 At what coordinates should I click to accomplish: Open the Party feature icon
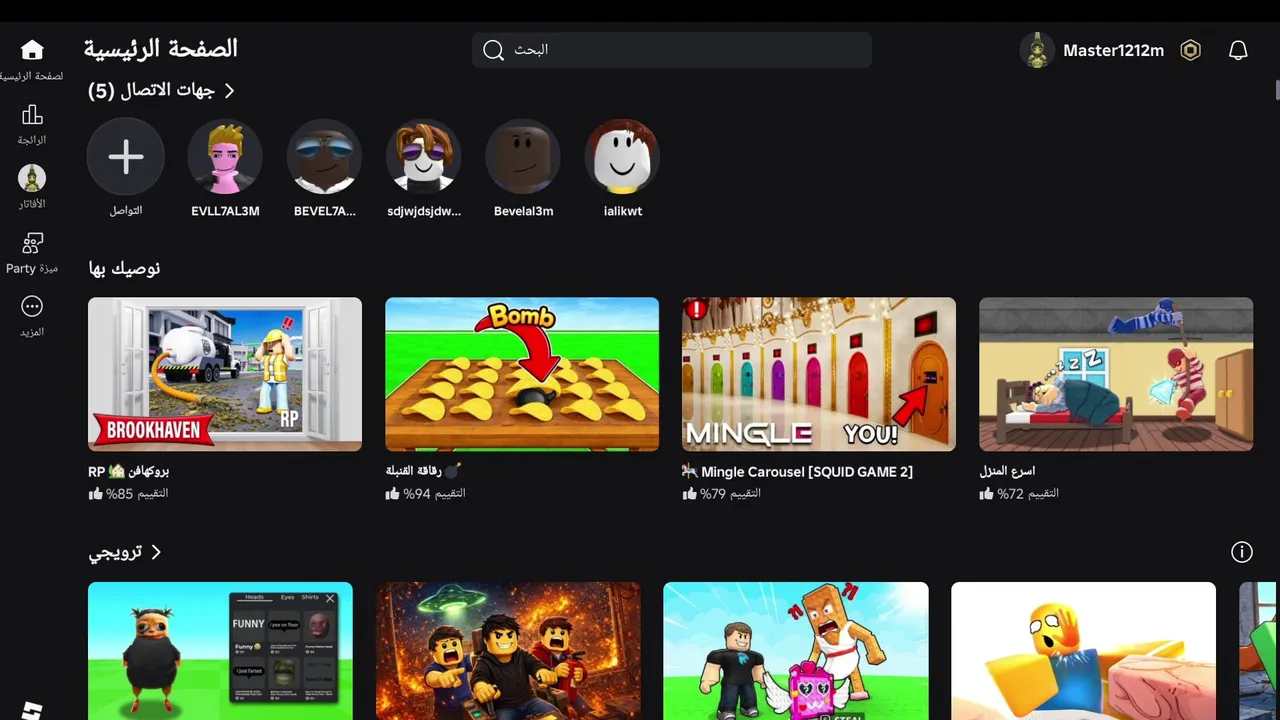[x=32, y=243]
